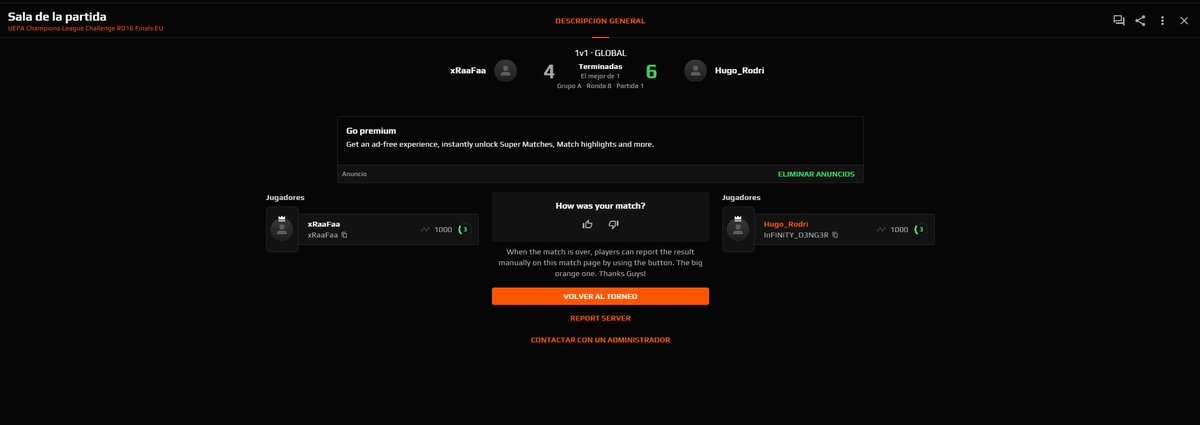Give a thumbs up for the match
This screenshot has height=425, width=1200.
pos(588,224)
